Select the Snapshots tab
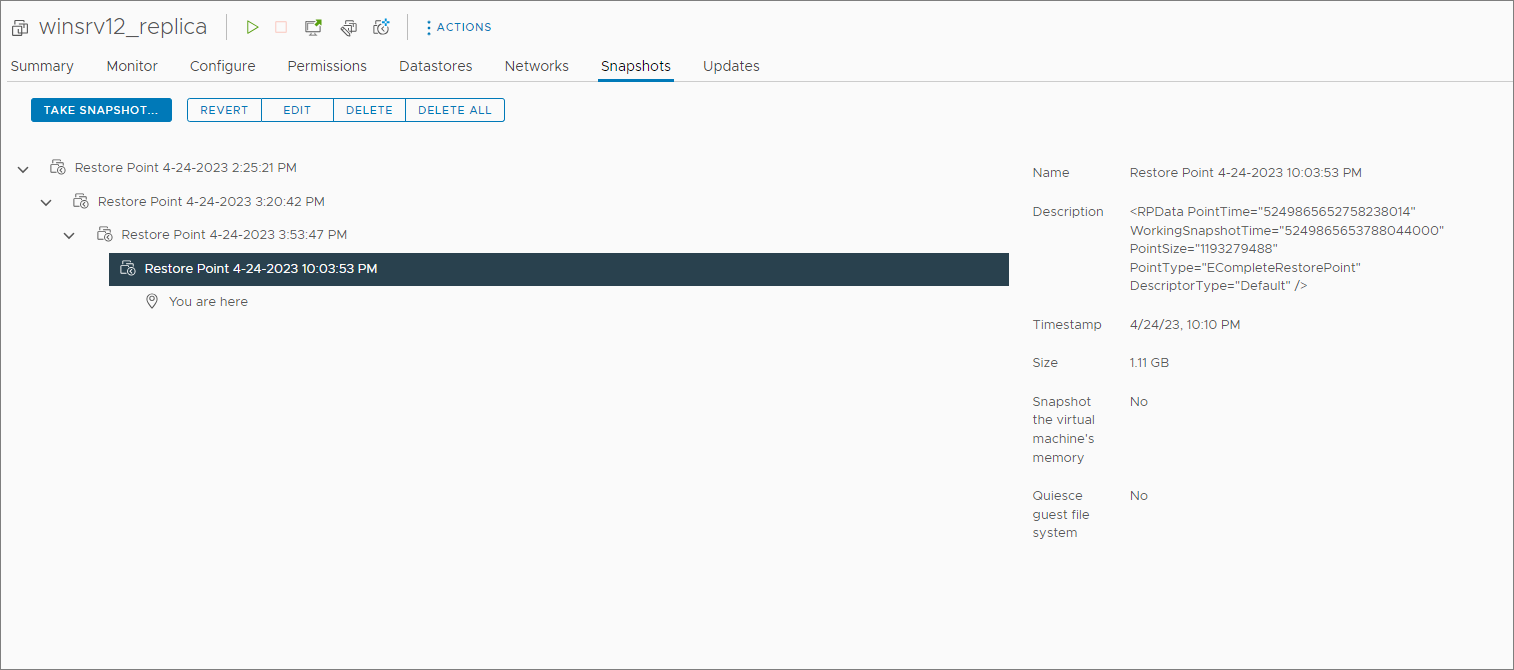This screenshot has height=670, width=1514. click(636, 66)
